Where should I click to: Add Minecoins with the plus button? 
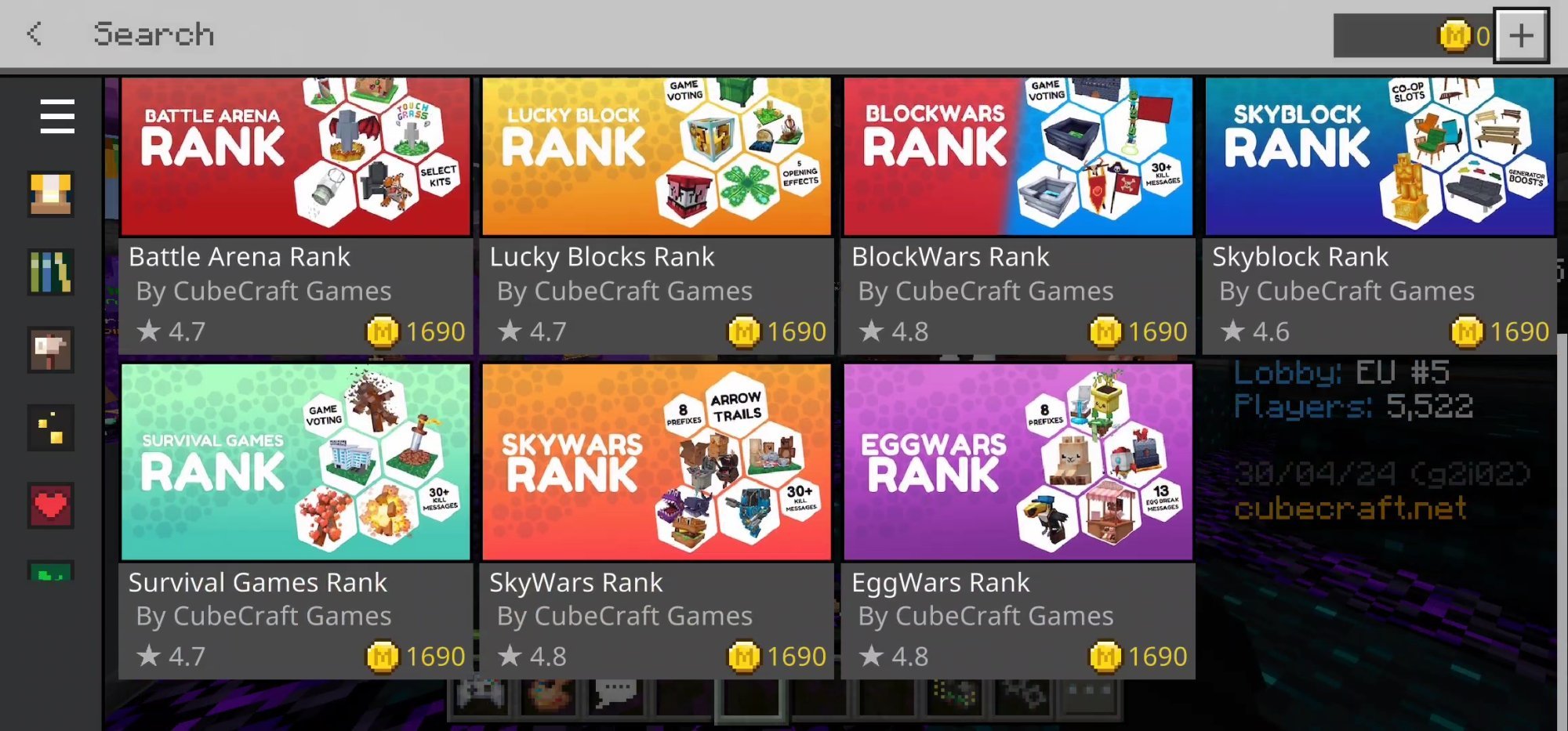click(x=1521, y=35)
